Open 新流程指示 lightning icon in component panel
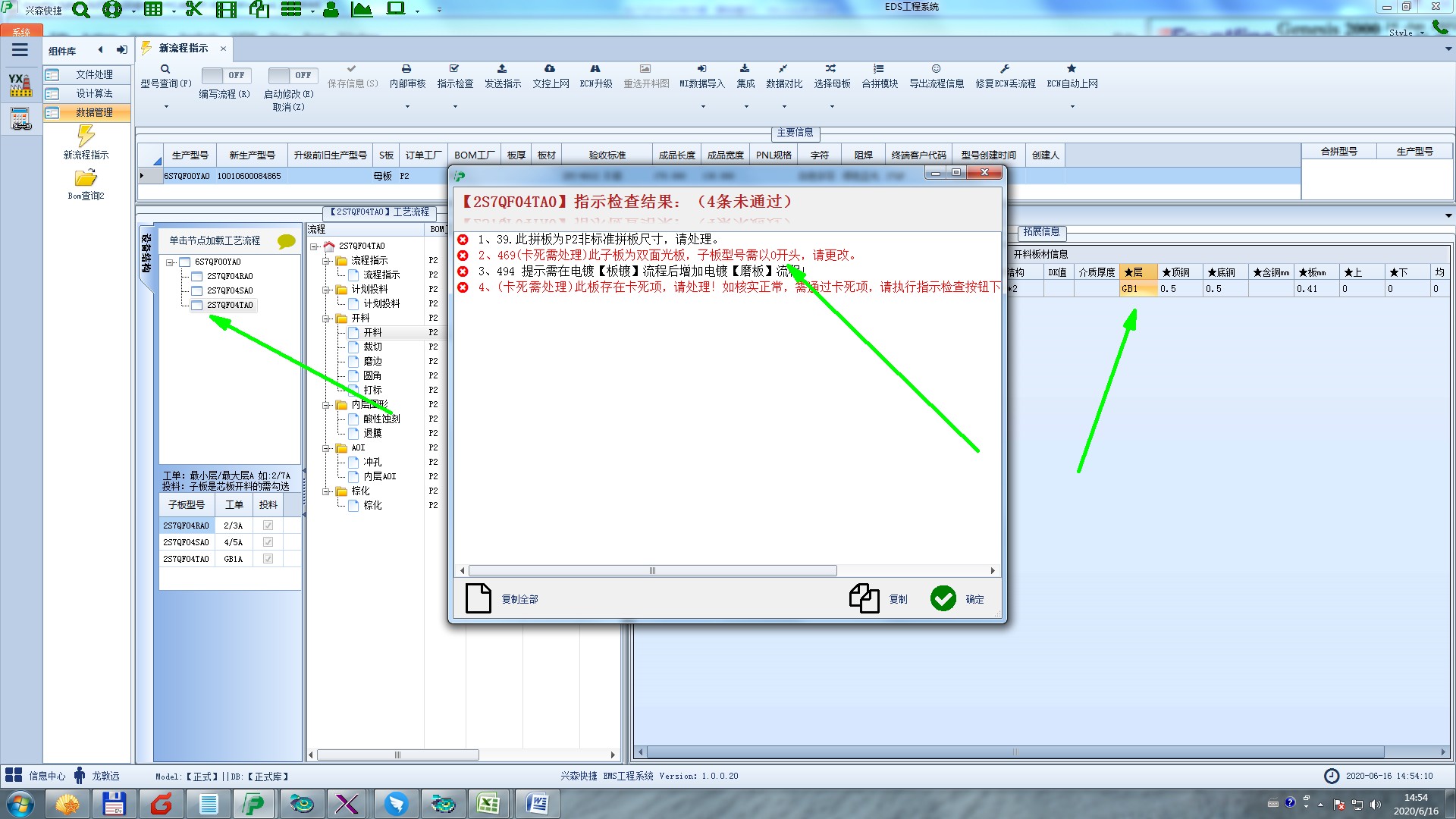Screen dimensions: 1456x819 [86, 136]
